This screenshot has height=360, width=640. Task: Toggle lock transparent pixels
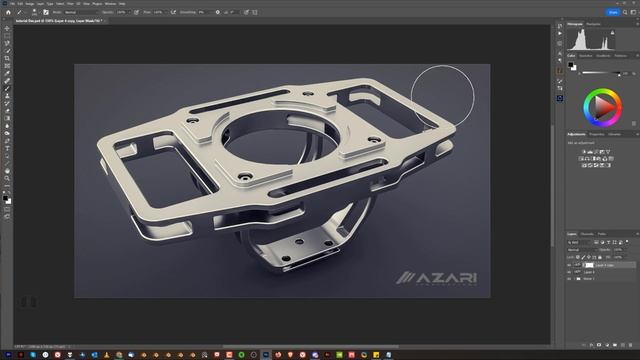[578, 257]
